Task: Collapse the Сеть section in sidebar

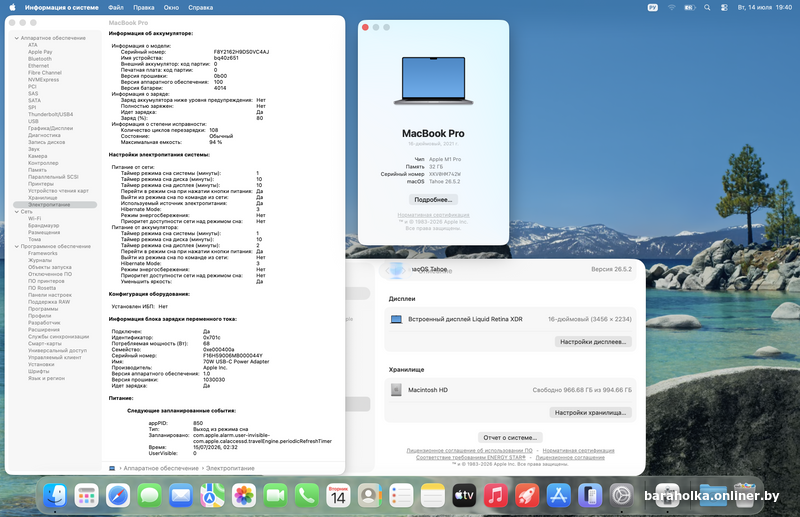Action: click(16, 212)
